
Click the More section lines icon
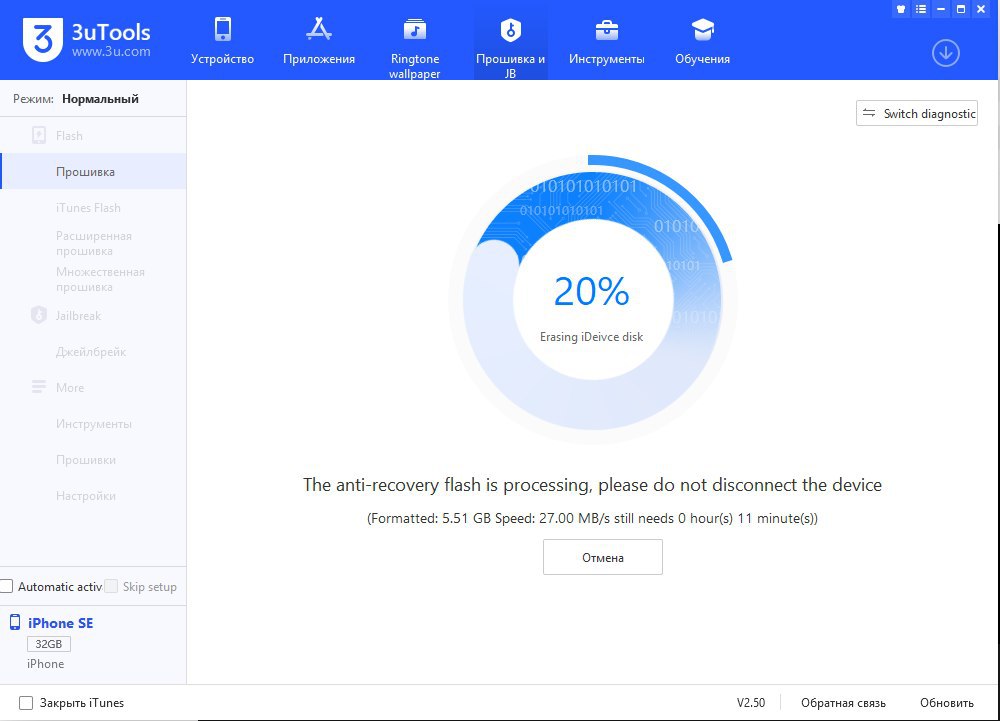[x=39, y=387]
